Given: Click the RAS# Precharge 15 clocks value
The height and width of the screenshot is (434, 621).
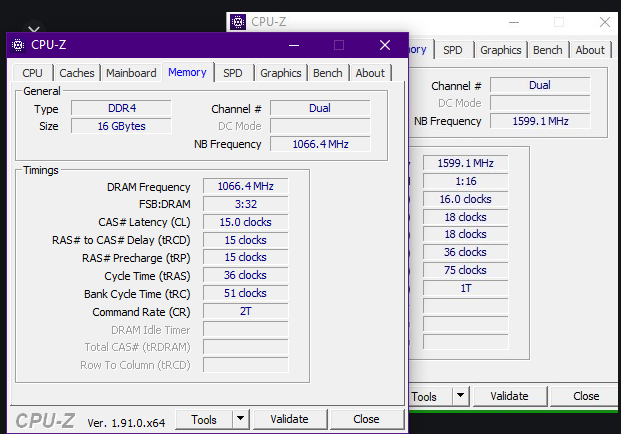Looking at the screenshot, I should (x=246, y=257).
